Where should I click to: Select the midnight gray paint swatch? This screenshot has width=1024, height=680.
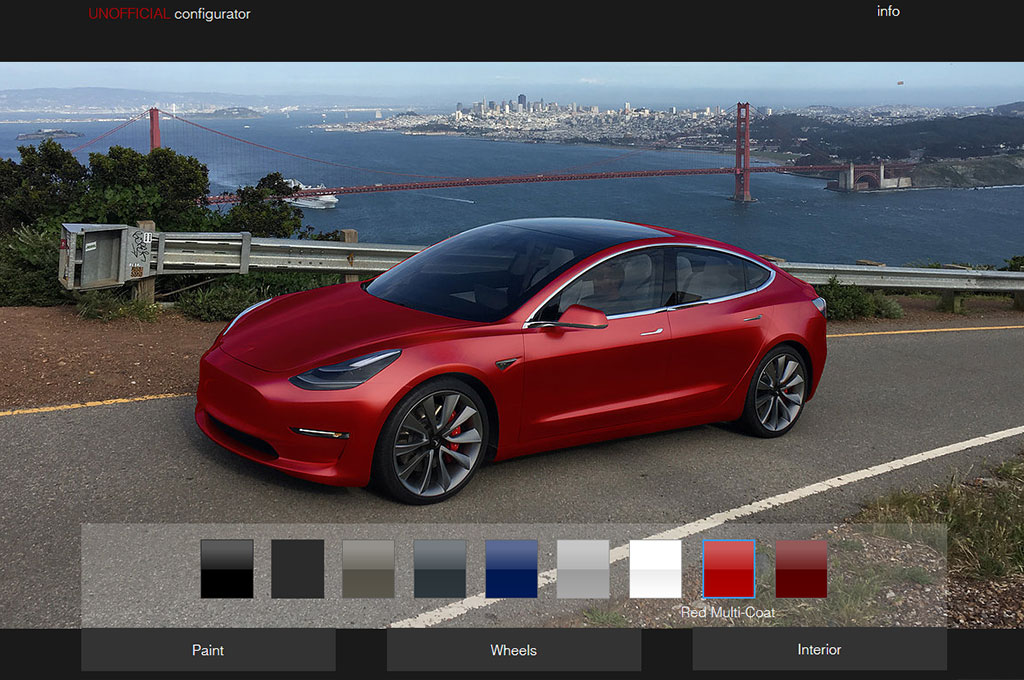pyautogui.click(x=440, y=569)
